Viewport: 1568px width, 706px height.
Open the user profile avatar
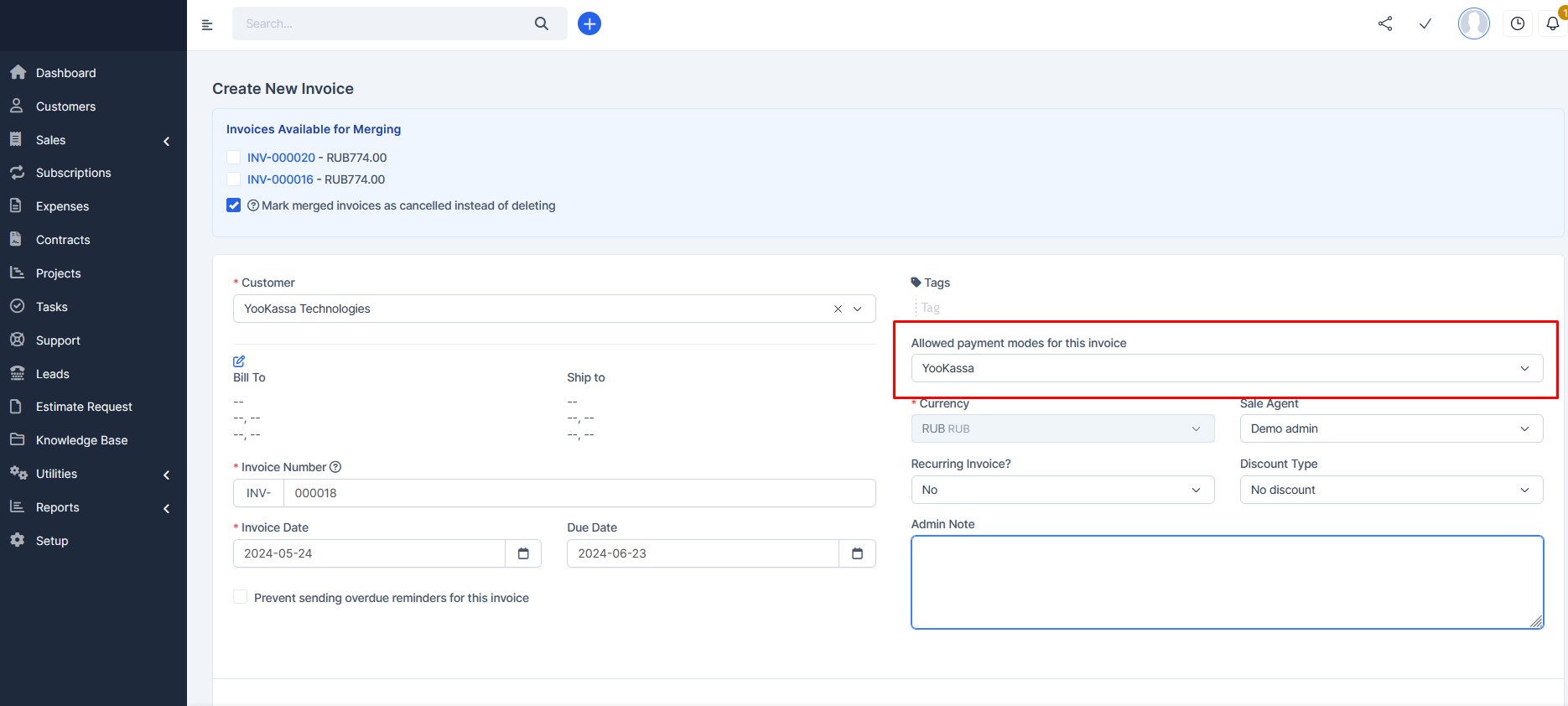tap(1474, 23)
